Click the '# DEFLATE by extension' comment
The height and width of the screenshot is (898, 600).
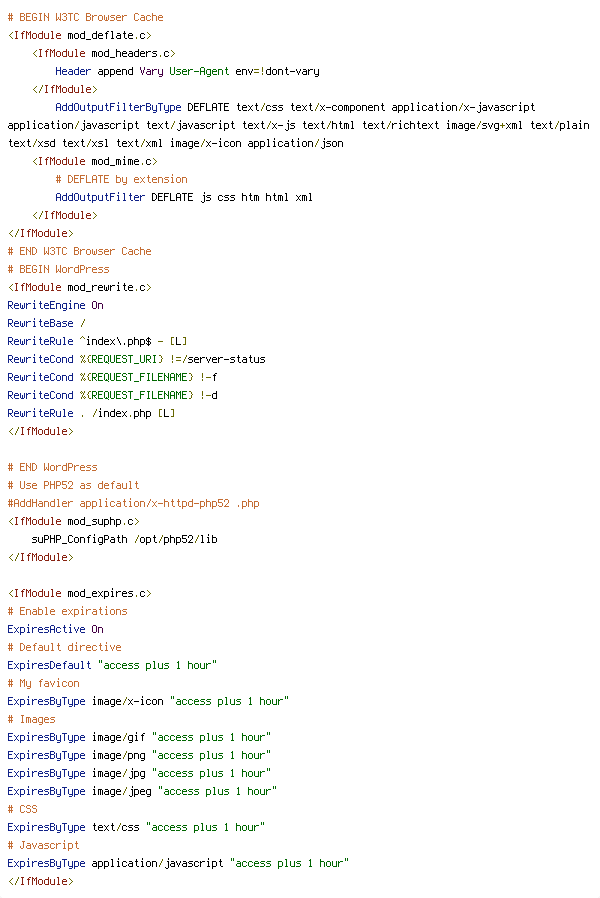point(121,179)
